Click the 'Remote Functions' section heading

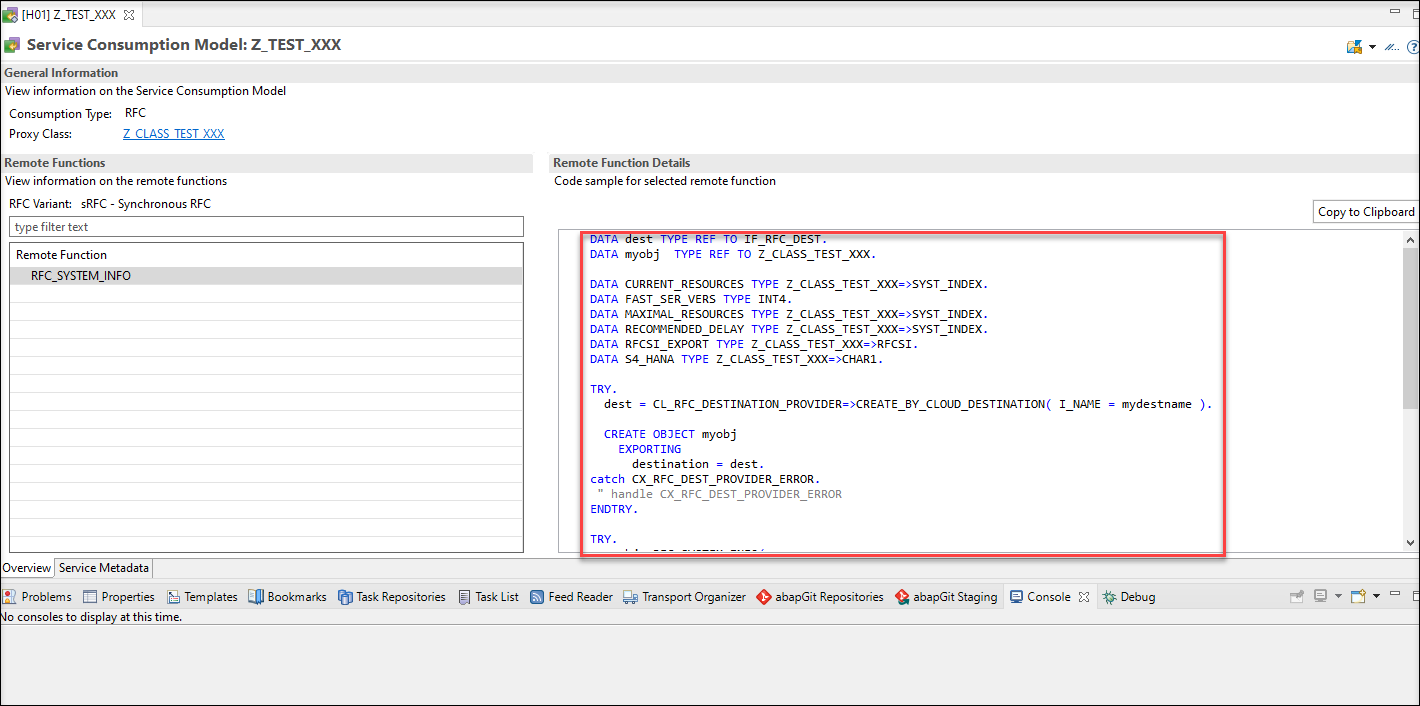55,163
